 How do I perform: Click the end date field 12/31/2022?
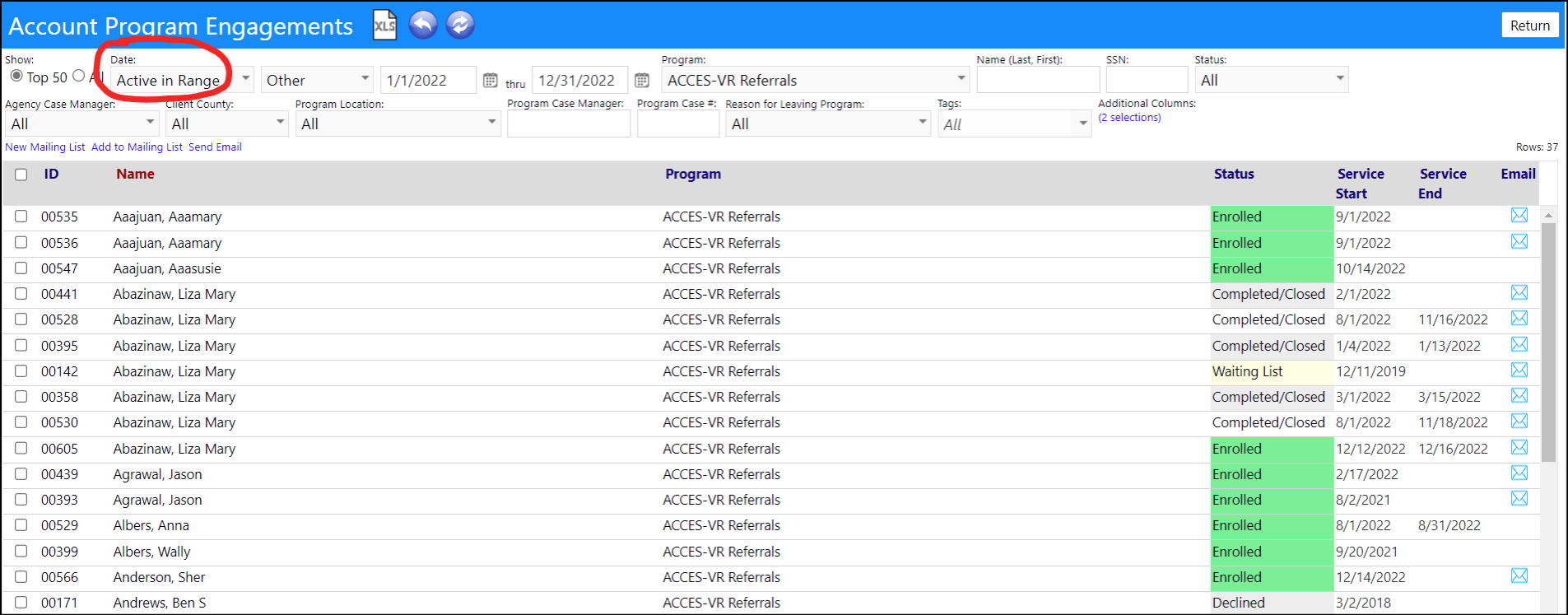tap(580, 80)
